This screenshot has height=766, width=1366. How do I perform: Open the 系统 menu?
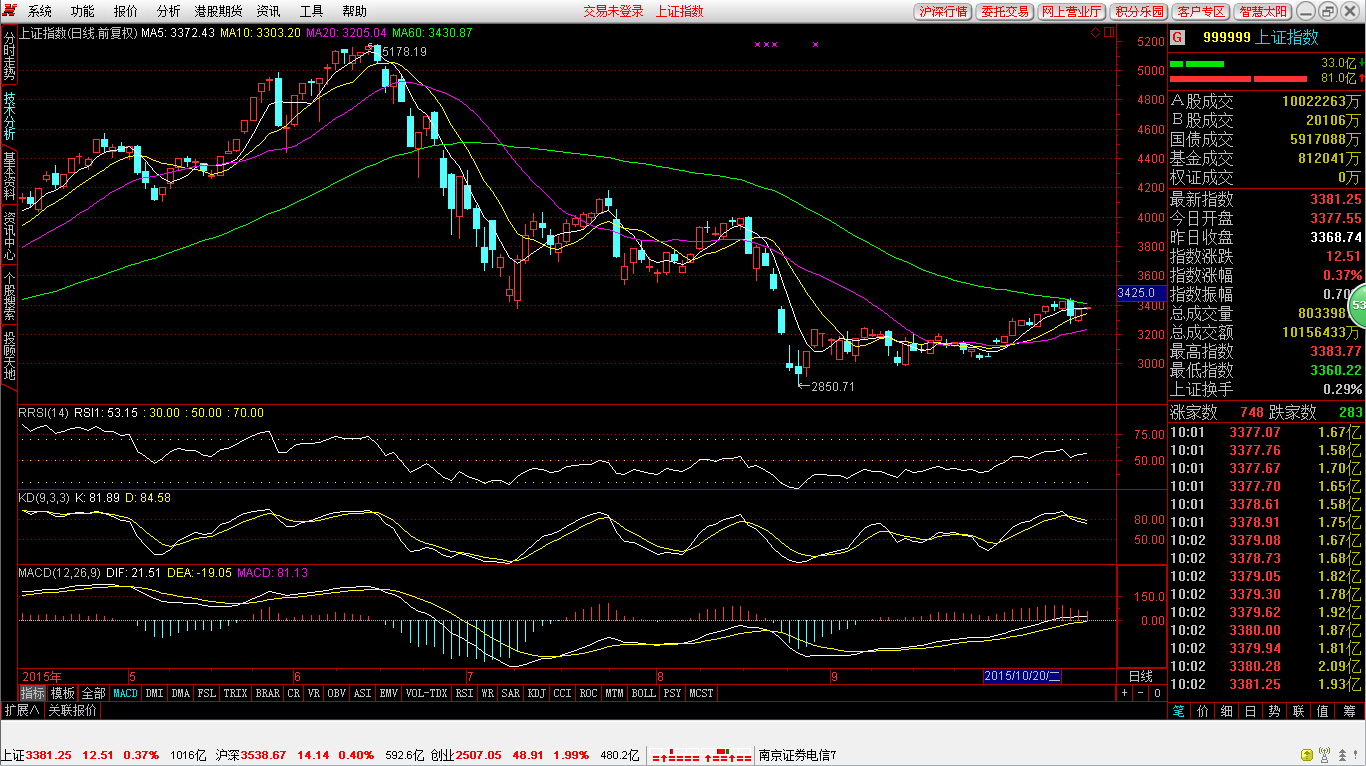click(x=40, y=11)
